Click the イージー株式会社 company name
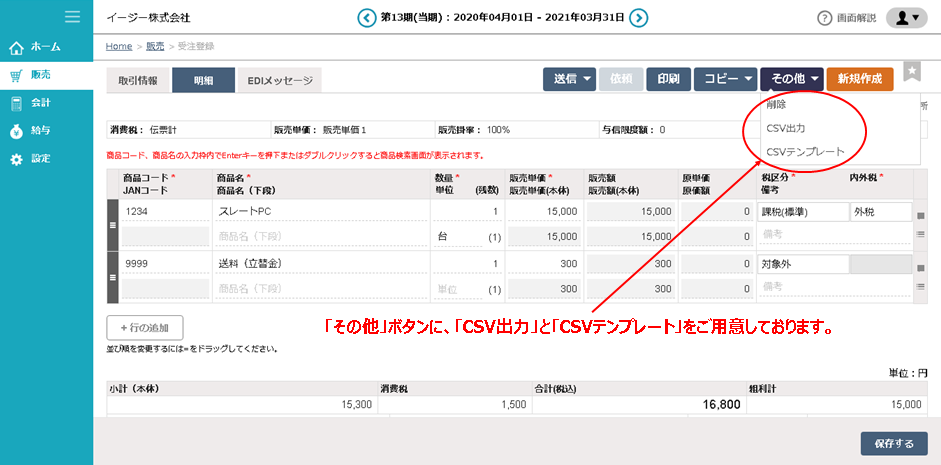 [x=148, y=17]
